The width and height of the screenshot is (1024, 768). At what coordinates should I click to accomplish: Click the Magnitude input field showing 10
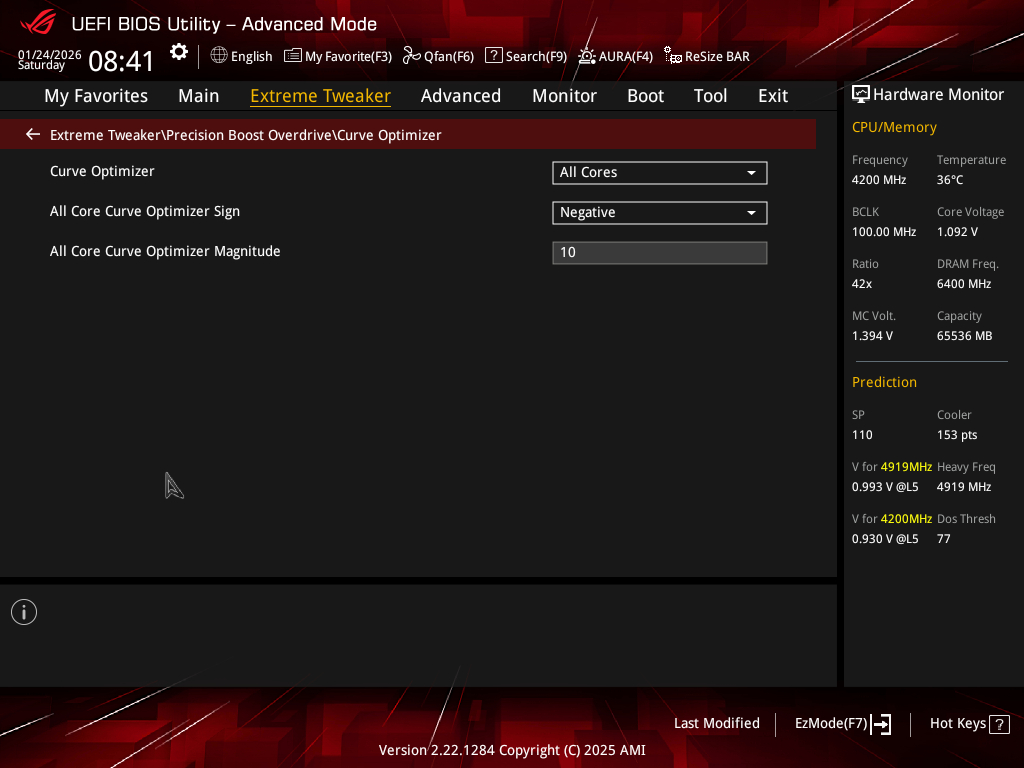point(660,253)
